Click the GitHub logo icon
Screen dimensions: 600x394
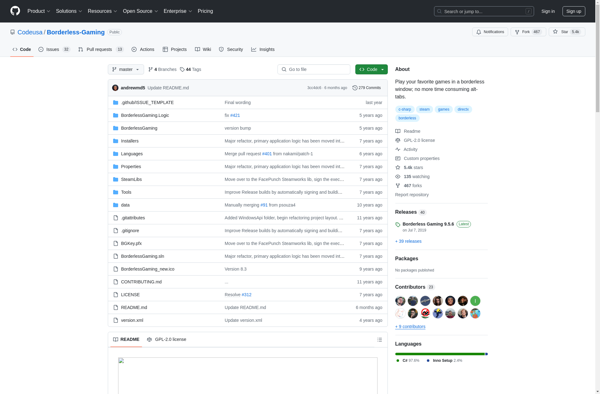pyautogui.click(x=15, y=11)
